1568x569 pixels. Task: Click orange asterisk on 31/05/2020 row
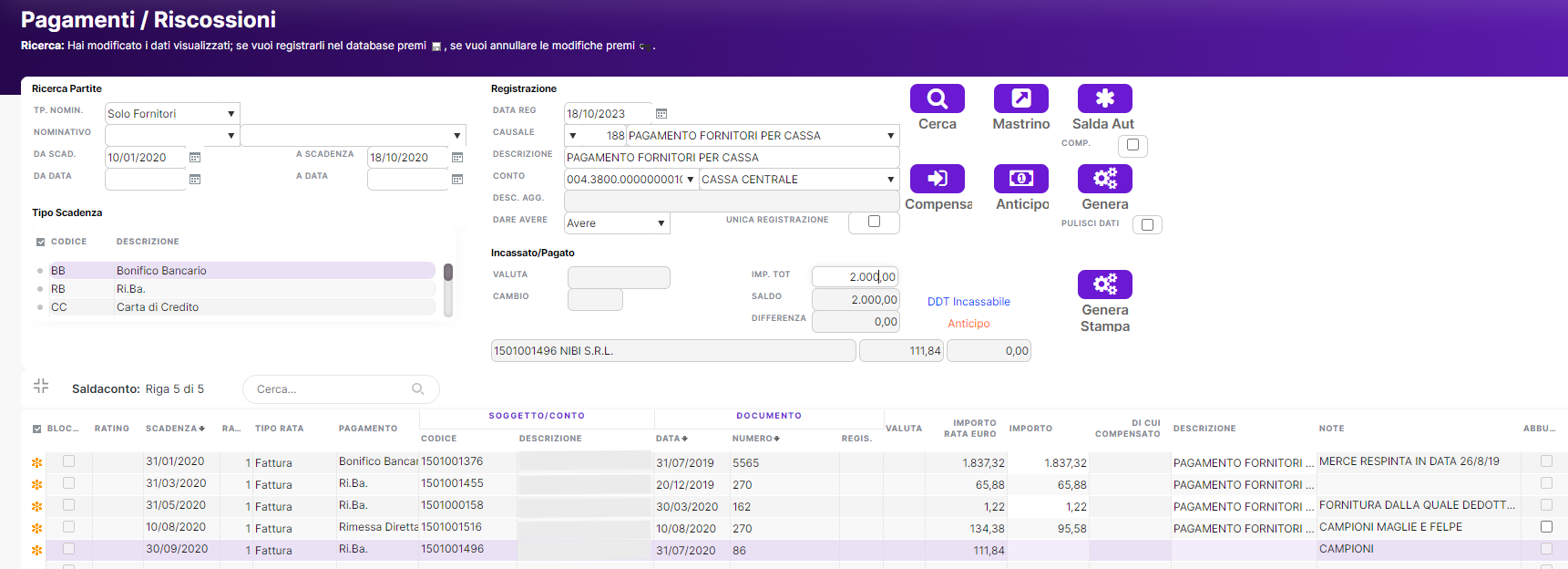point(37,507)
